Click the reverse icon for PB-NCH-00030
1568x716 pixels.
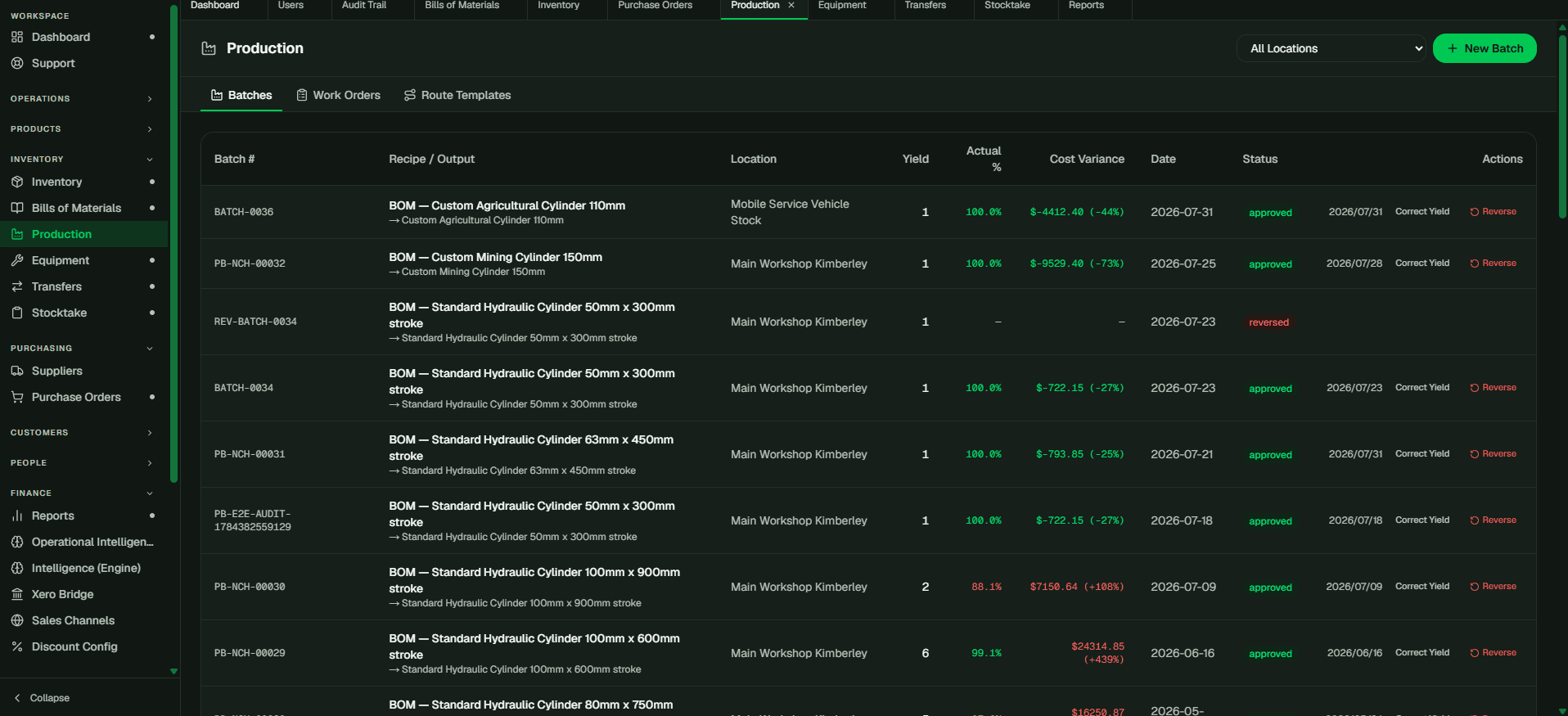1475,587
